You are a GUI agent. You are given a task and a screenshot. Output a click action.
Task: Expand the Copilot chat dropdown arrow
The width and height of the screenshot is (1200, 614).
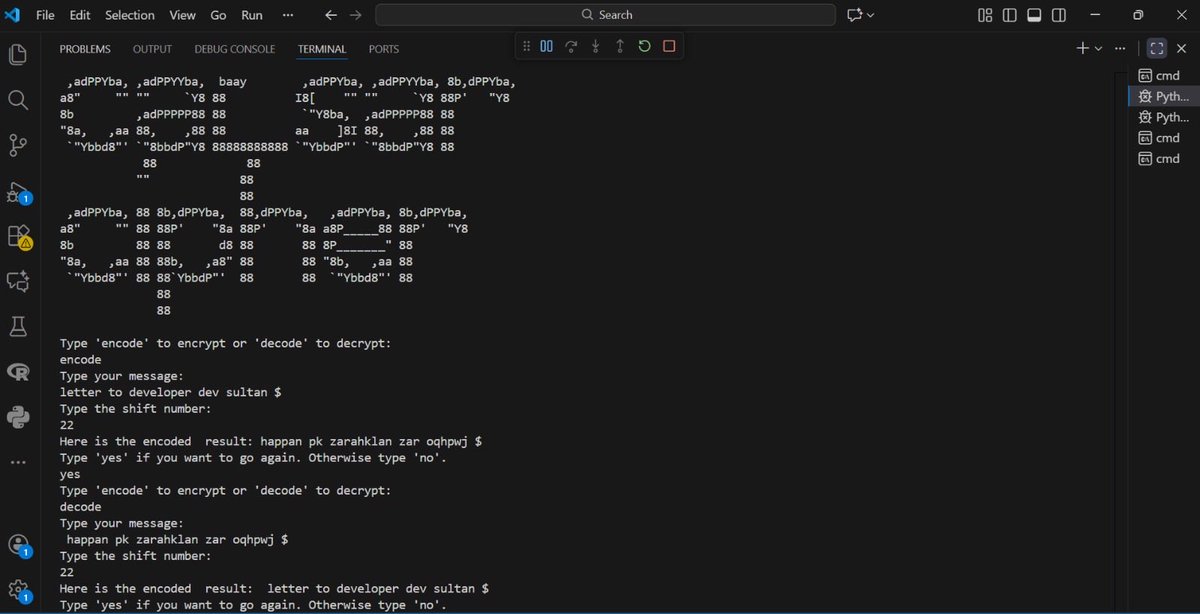(x=870, y=15)
